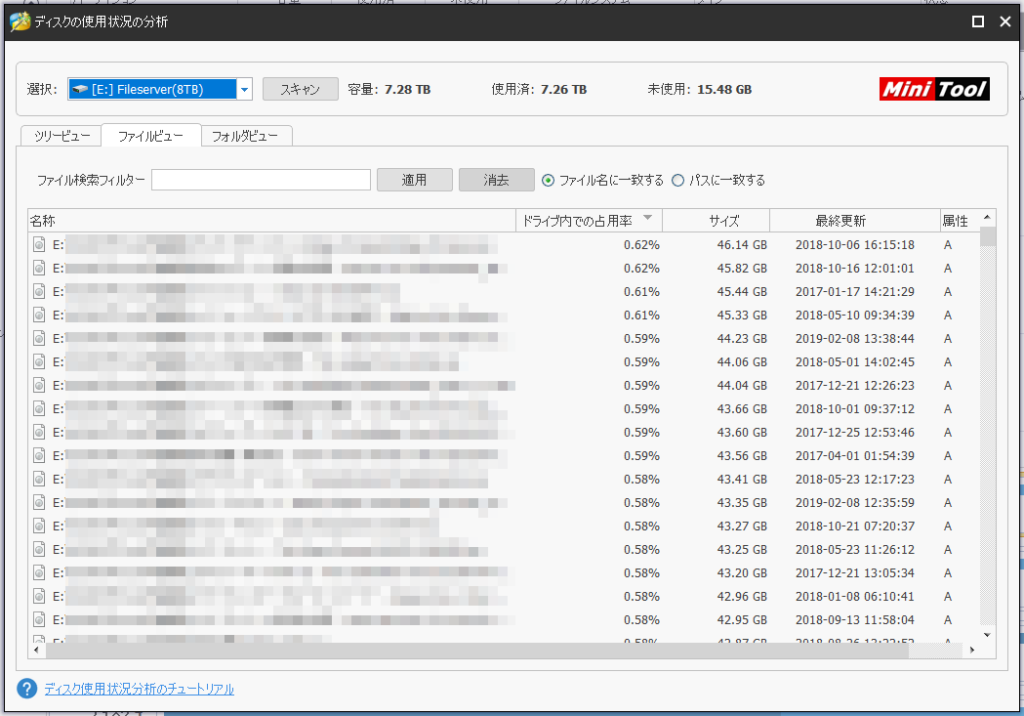The height and width of the screenshot is (716, 1024).
Task: Click the スキャン button
Action: click(x=300, y=90)
